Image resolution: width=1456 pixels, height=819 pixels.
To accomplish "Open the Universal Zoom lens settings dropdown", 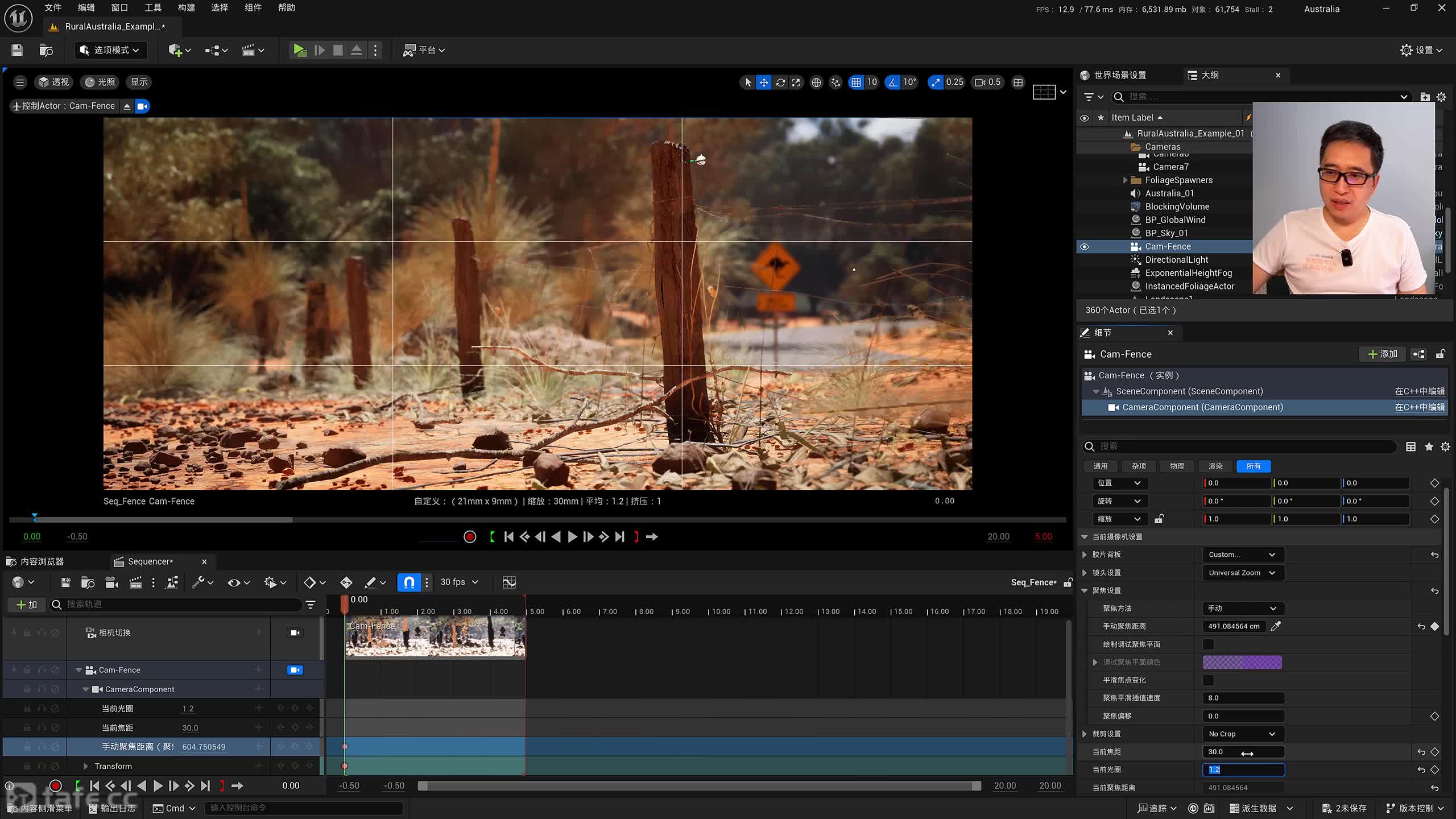I will point(1242,573).
